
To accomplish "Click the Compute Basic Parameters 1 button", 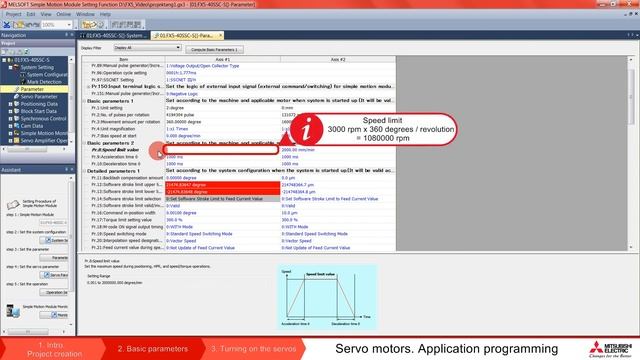I will (214, 49).
